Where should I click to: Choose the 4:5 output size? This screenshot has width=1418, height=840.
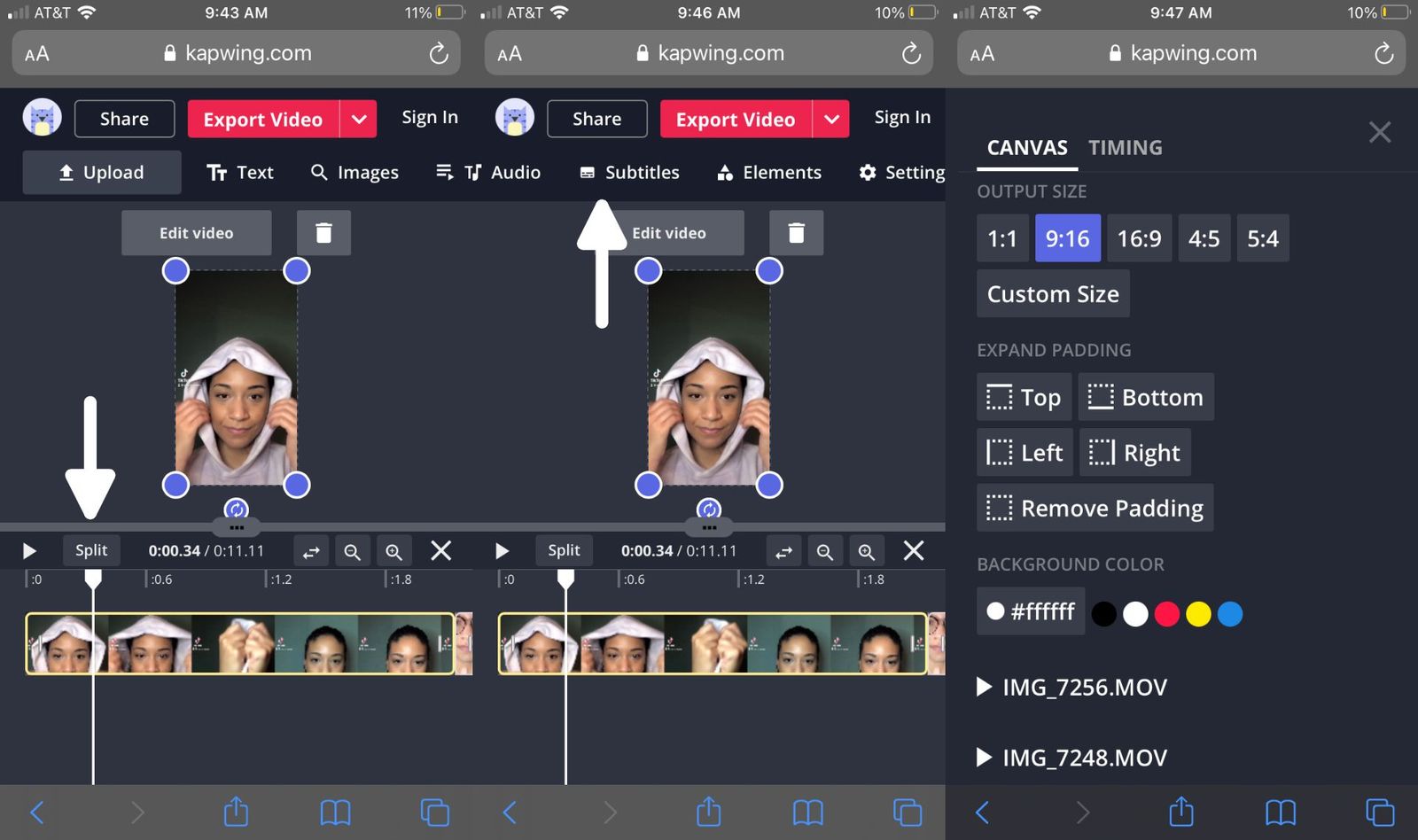[x=1204, y=238]
